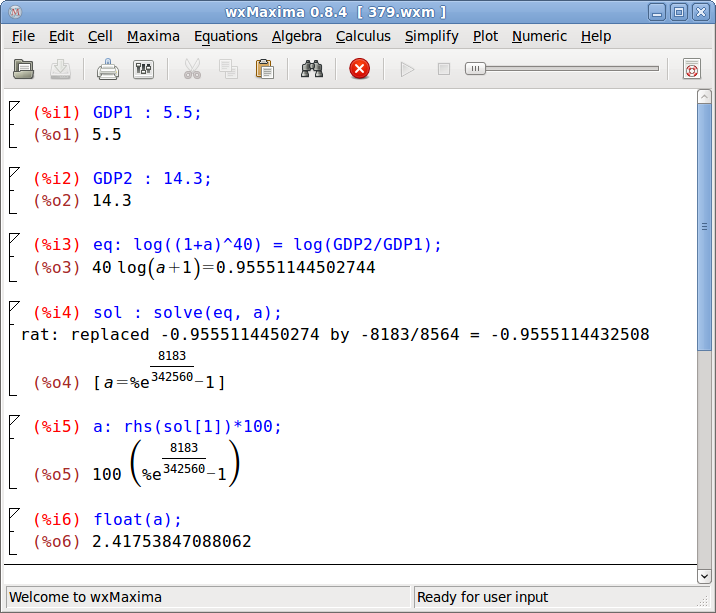Click input text 'GDP2 : 14.3;'

click(152, 178)
